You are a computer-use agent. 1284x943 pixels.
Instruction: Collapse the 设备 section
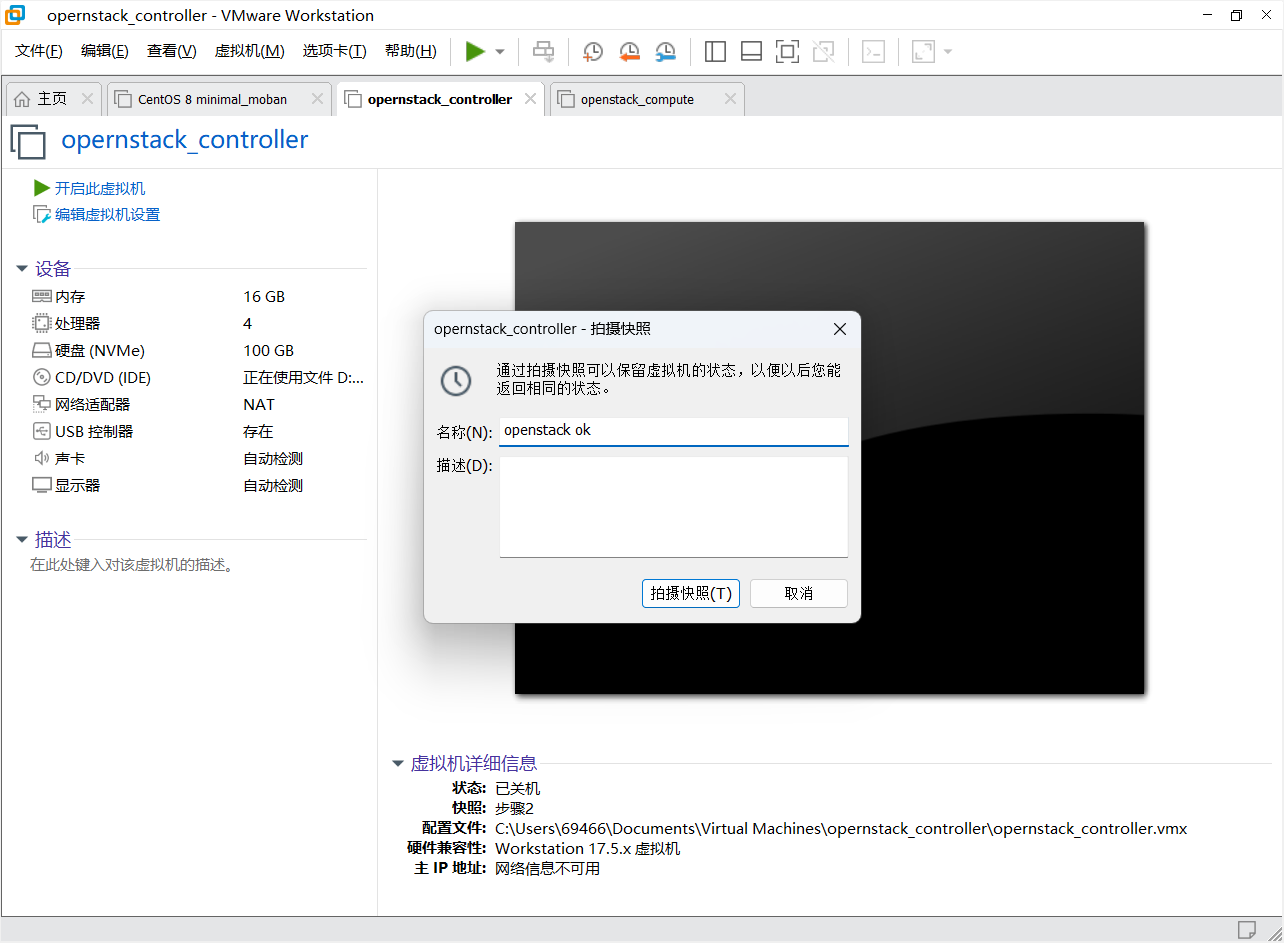pos(22,269)
